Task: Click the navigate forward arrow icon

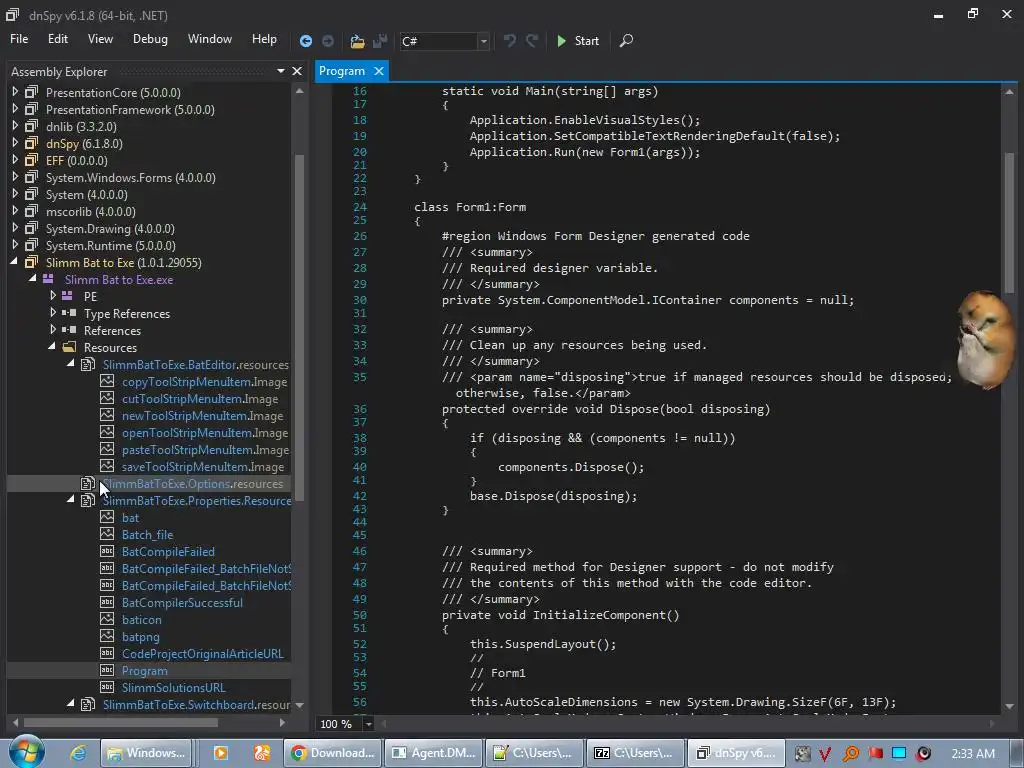Action: tap(328, 41)
